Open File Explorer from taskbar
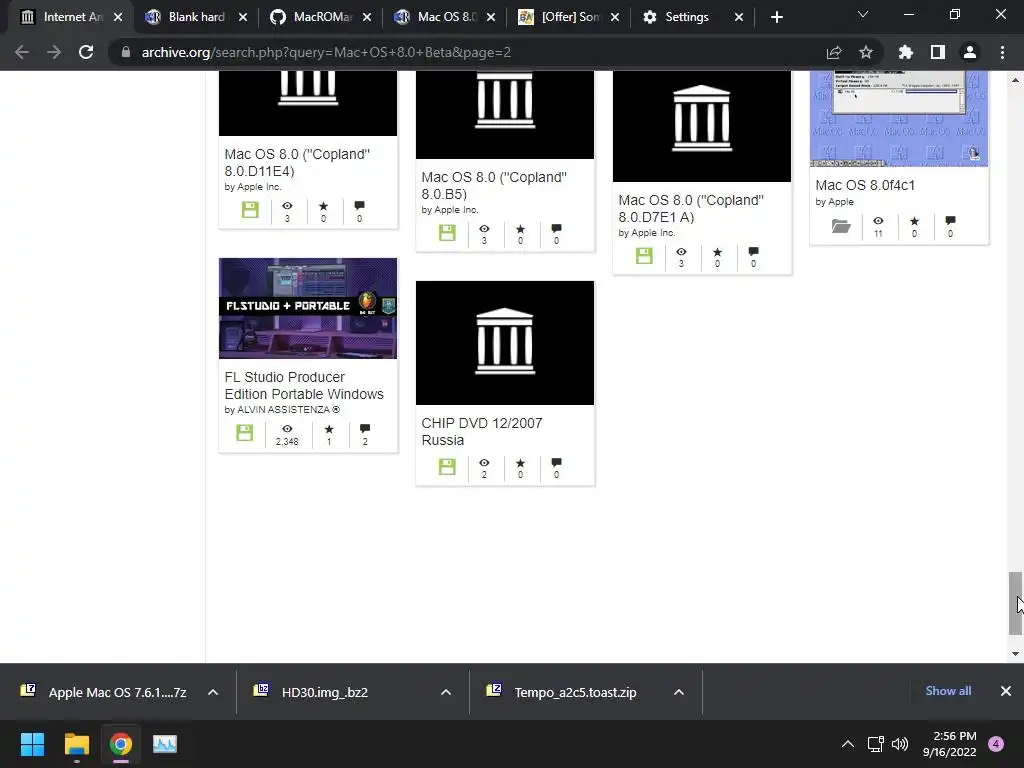The height and width of the screenshot is (768, 1024). tap(76, 744)
